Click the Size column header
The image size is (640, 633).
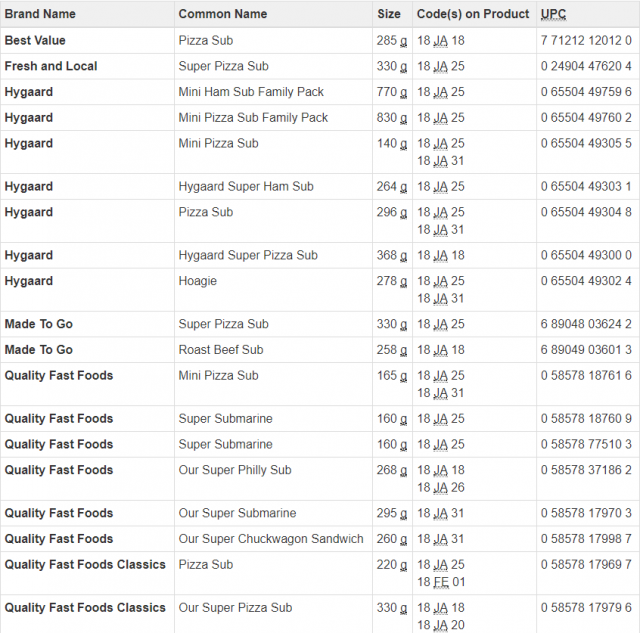click(389, 14)
